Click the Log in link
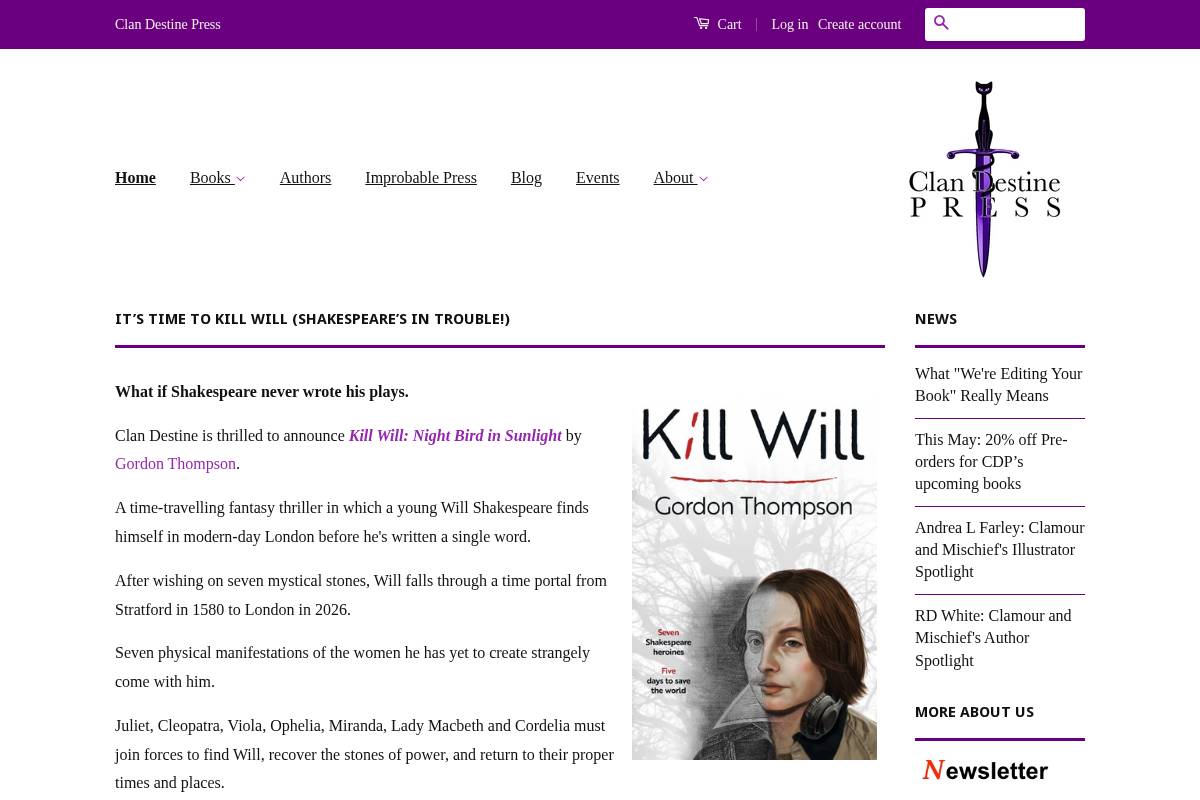Screen dimensions: 1200x800 pos(789,24)
